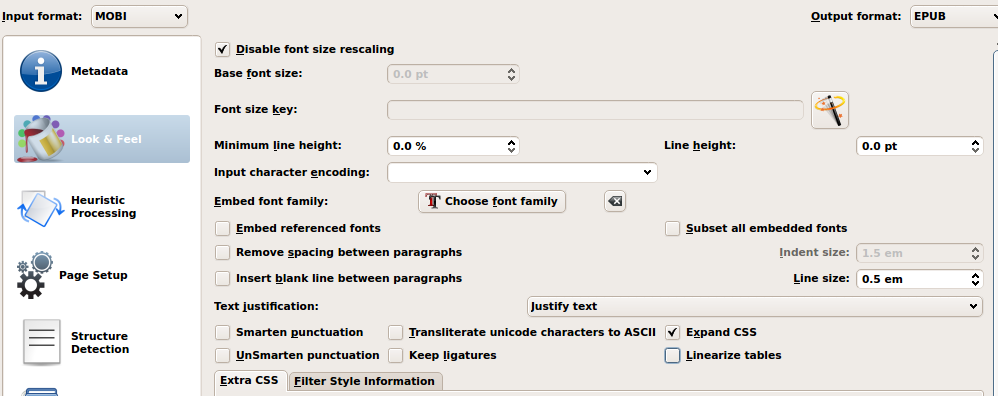Enable Subset all embedded fonts

[673, 229]
